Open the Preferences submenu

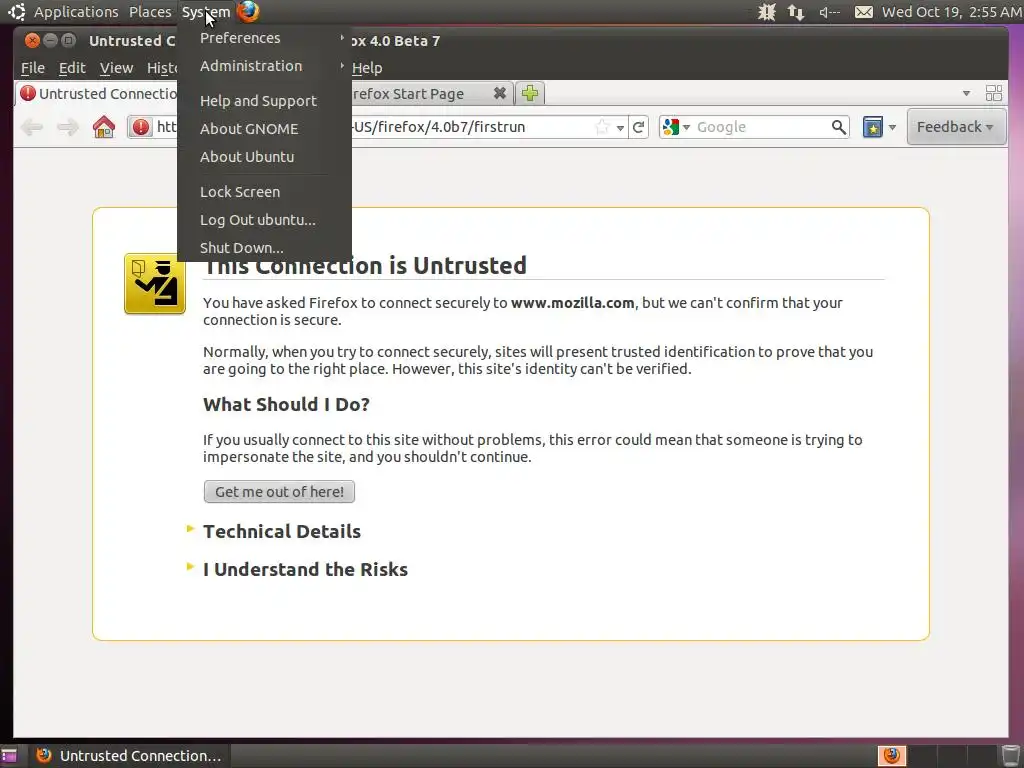coord(264,38)
